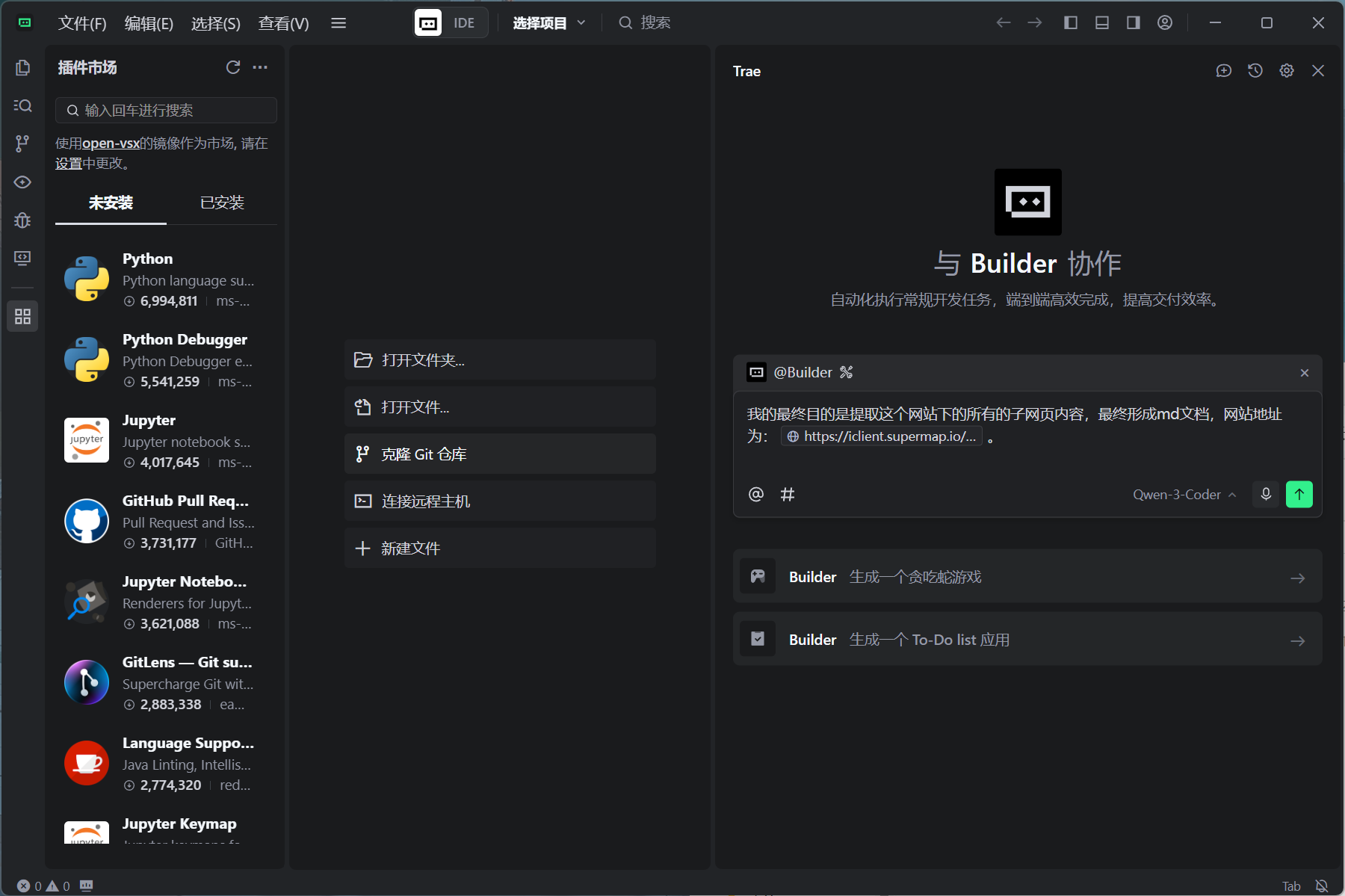Open the 查看(V) menu
Viewport: 1345px width, 896px height.
[x=284, y=23]
